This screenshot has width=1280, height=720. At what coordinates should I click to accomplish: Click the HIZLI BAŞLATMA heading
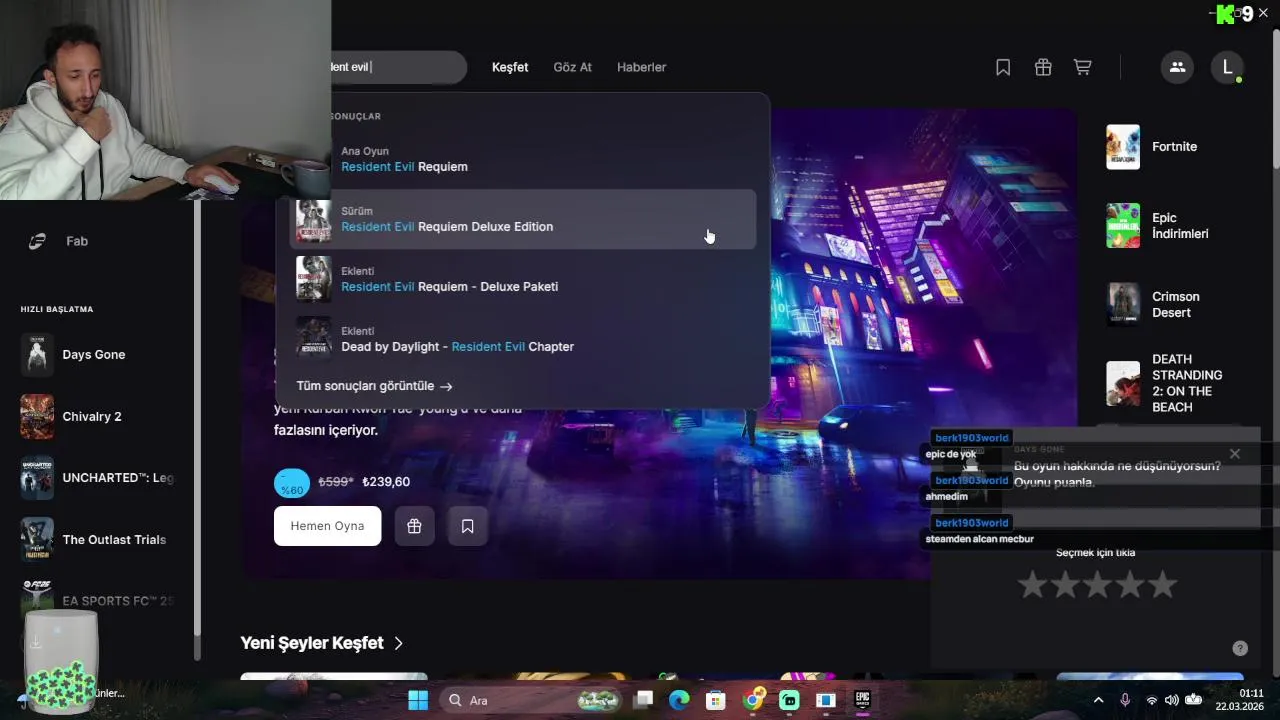click(x=57, y=309)
